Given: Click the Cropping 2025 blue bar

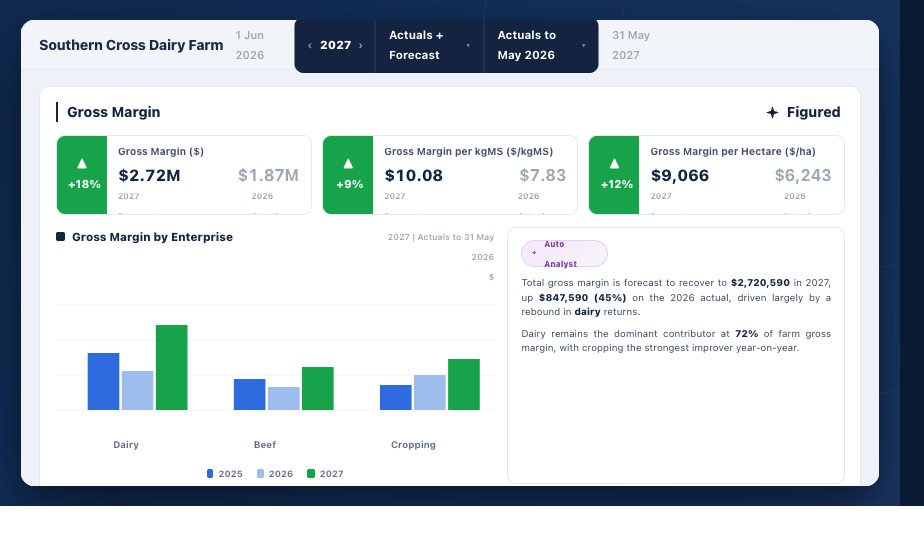Looking at the screenshot, I should pos(395,397).
